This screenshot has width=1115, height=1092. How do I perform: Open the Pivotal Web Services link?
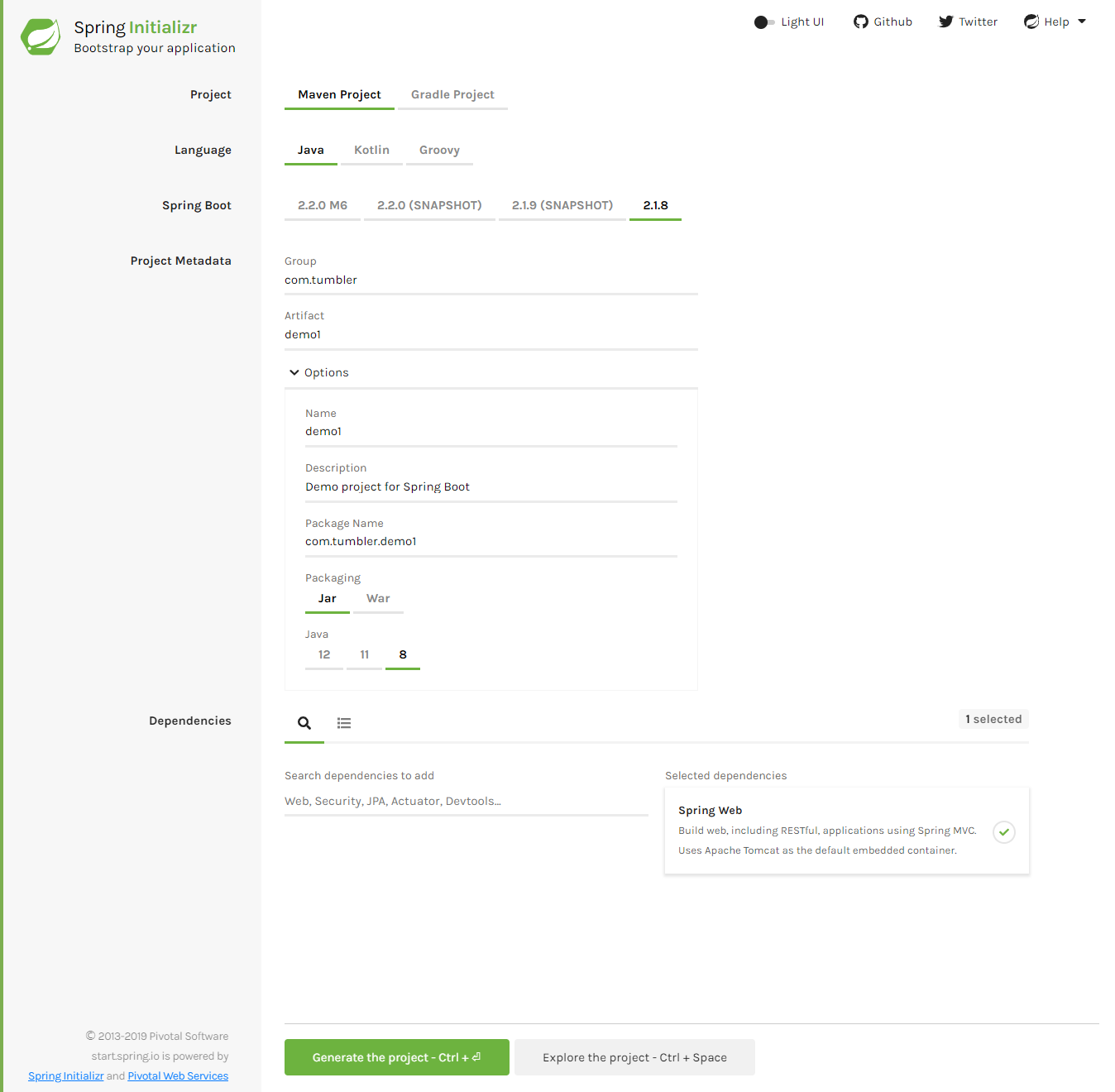click(177, 1075)
